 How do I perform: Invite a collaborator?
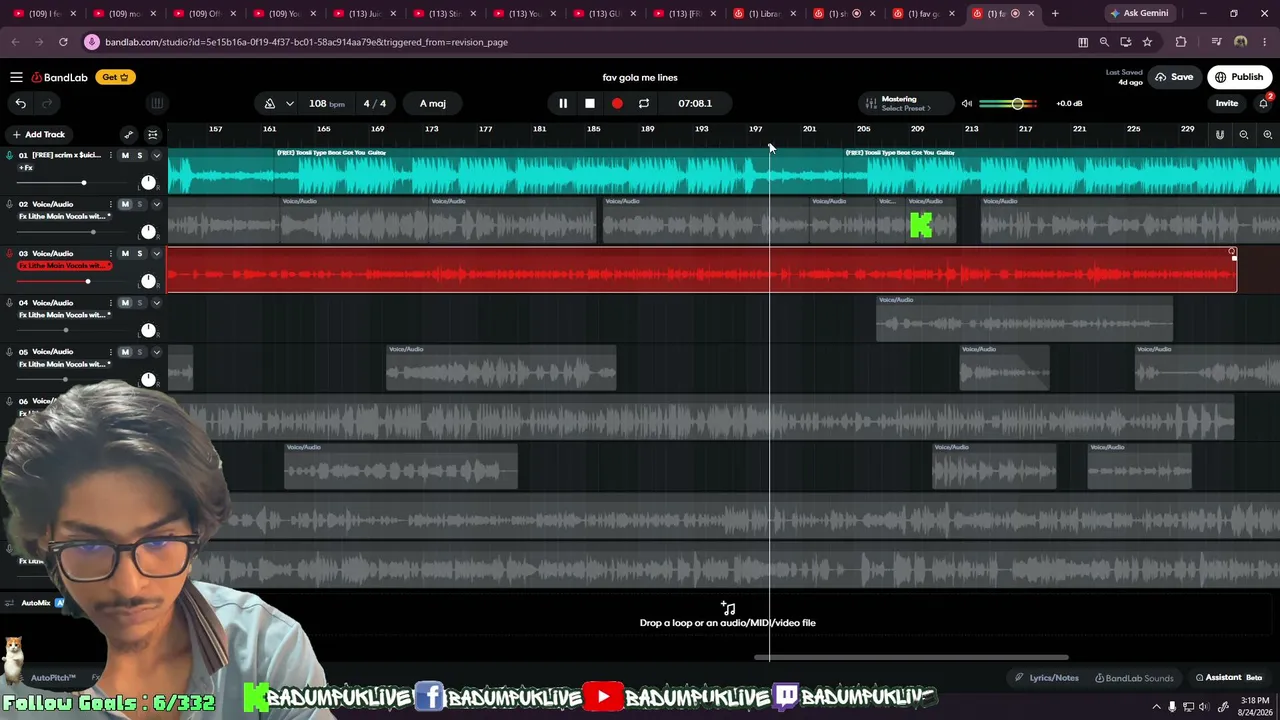(1226, 103)
